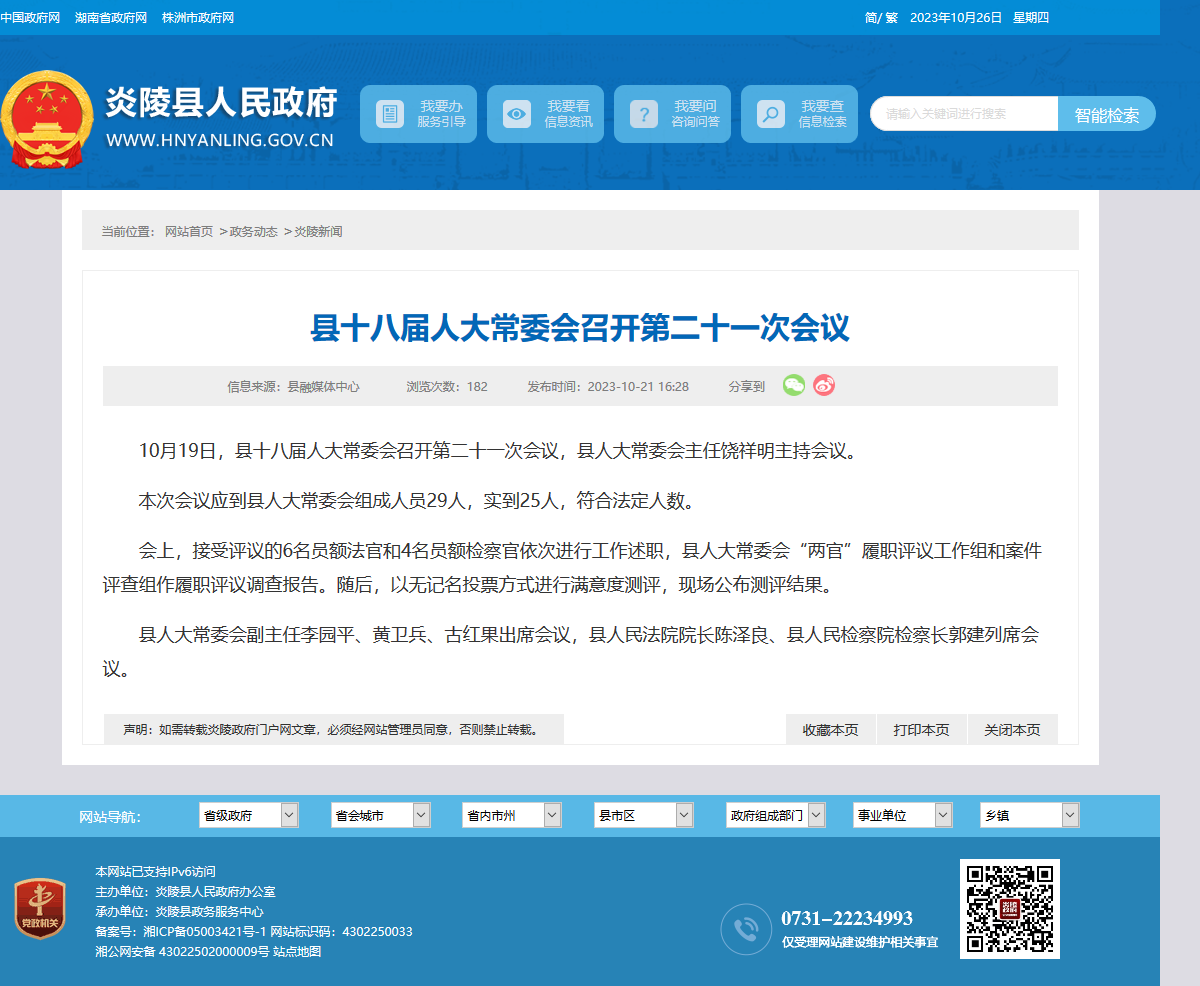Open 我要看 信息资讯 eye icon
The image size is (1200, 986).
coord(517,114)
